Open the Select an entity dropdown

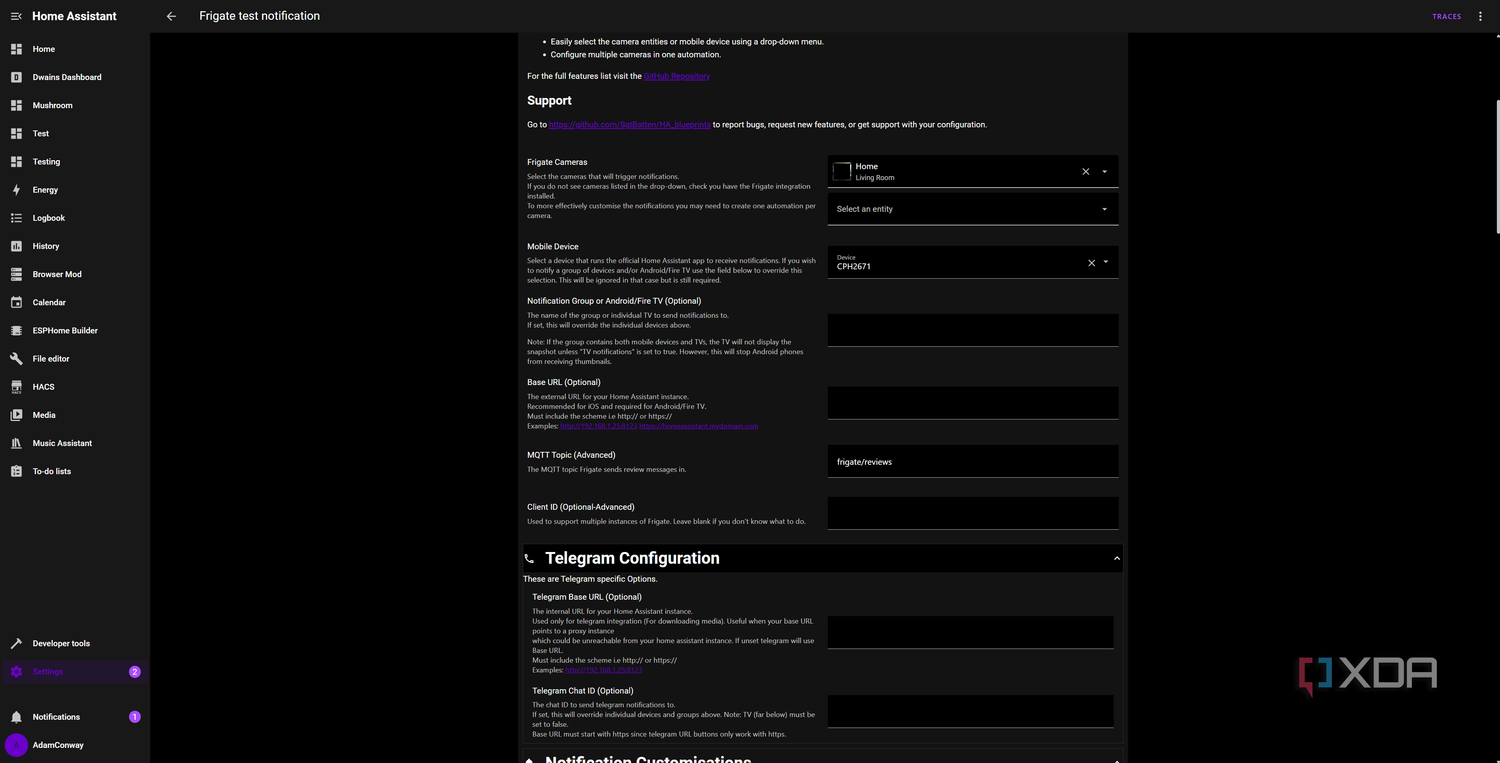click(x=973, y=209)
